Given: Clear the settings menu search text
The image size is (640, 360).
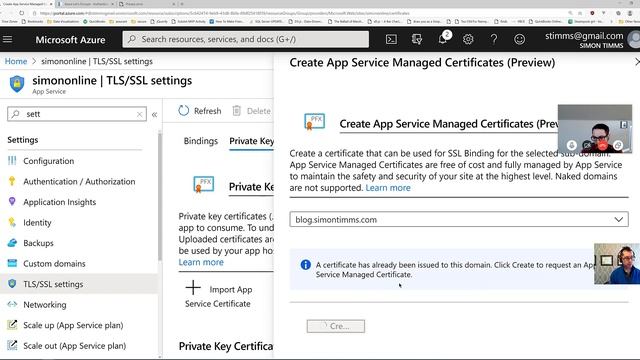Looking at the screenshot, I should (140, 114).
